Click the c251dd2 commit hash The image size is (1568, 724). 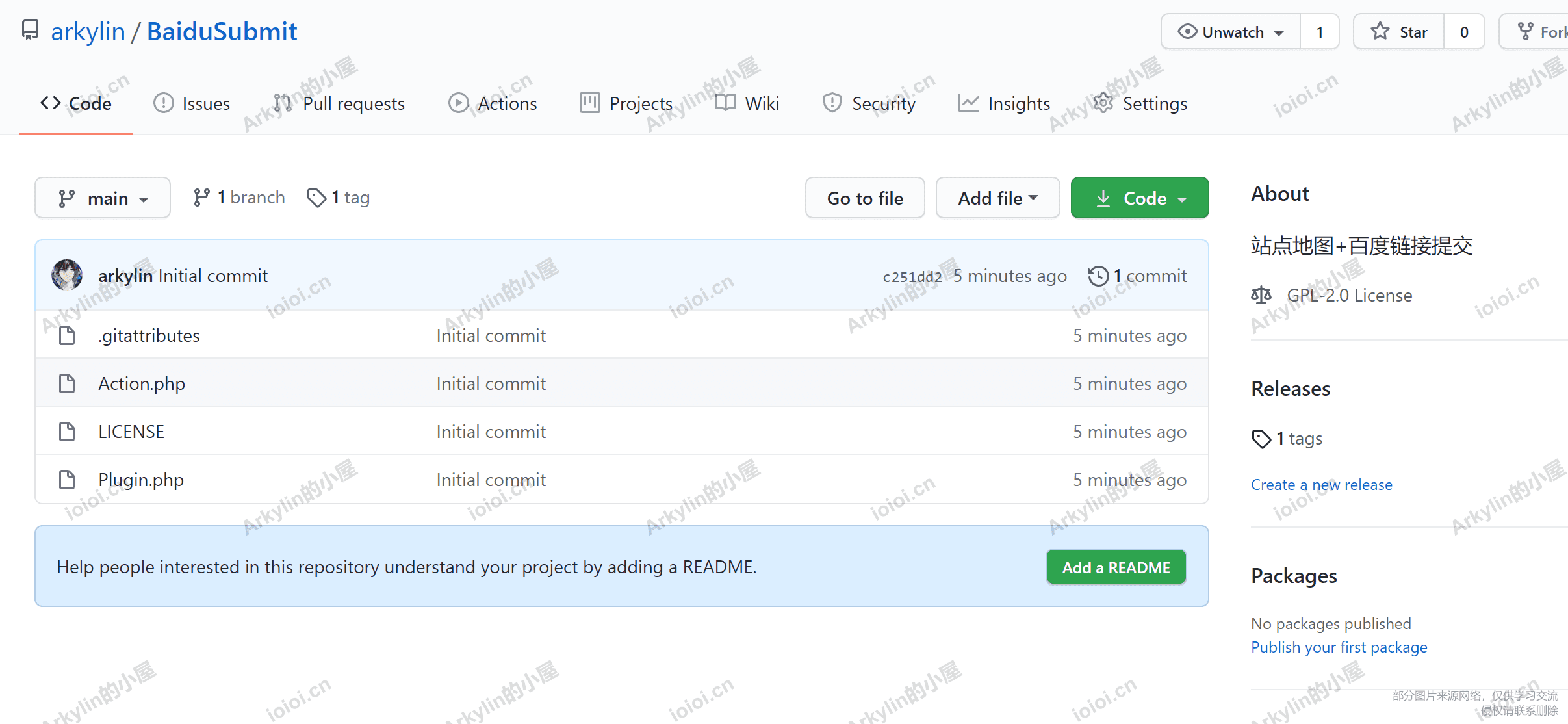[912, 277]
